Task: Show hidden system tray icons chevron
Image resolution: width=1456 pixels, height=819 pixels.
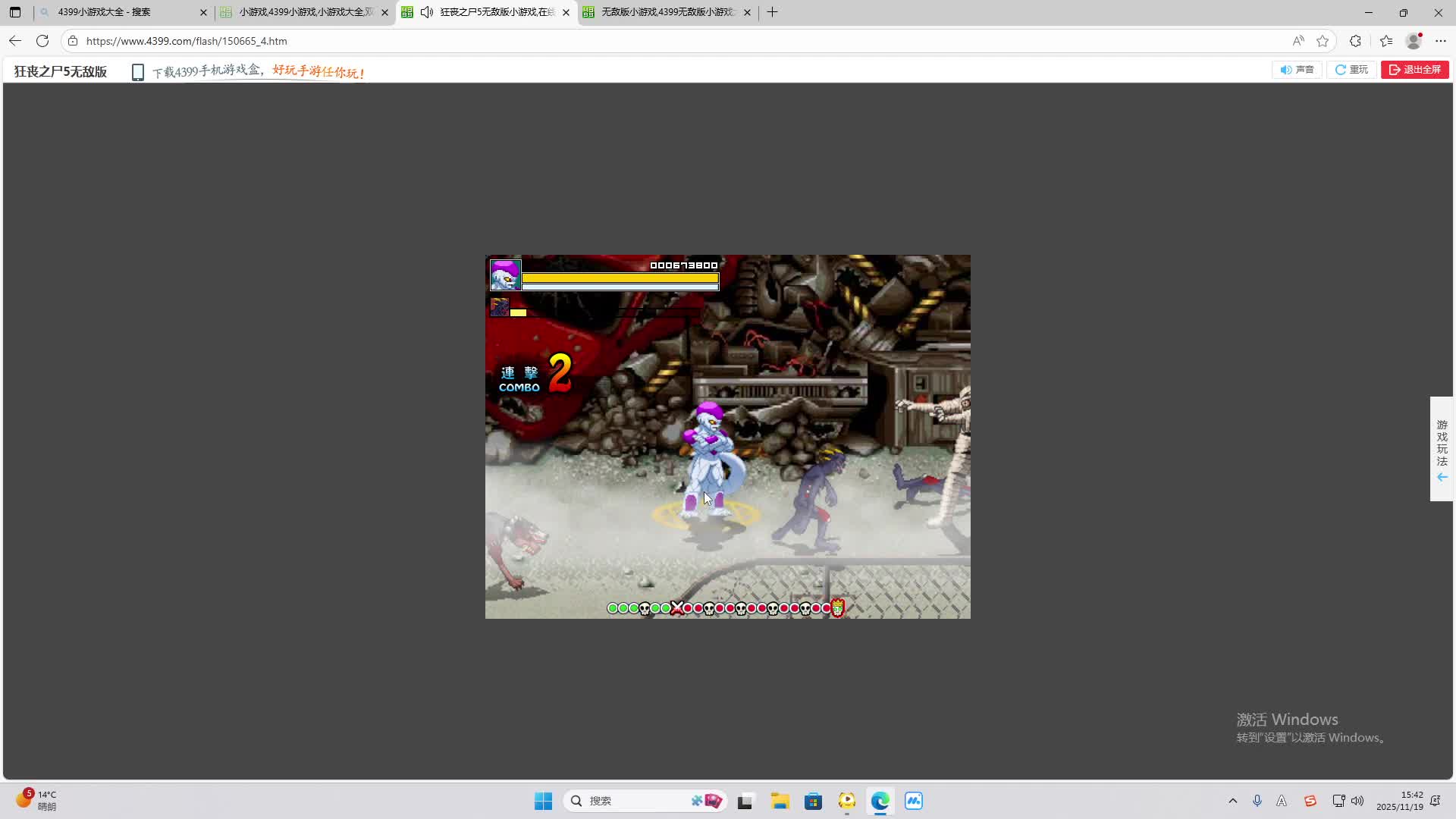Action: [1232, 801]
